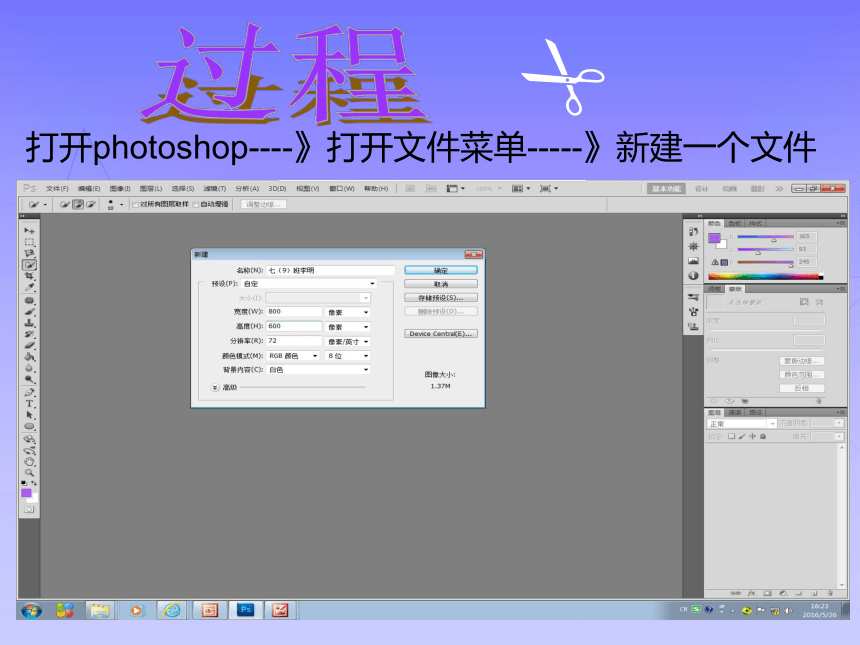
Task: Click Subtract from Selection mode in options bar
Action: 90,205
